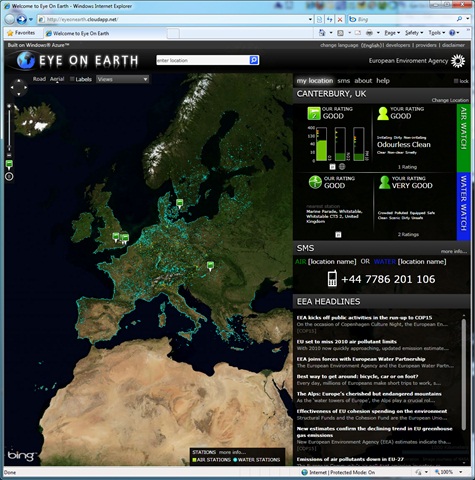Image resolution: width=475 pixels, height=480 pixels.
Task: Click the small chart icon under air bars
Action: pos(332,167)
